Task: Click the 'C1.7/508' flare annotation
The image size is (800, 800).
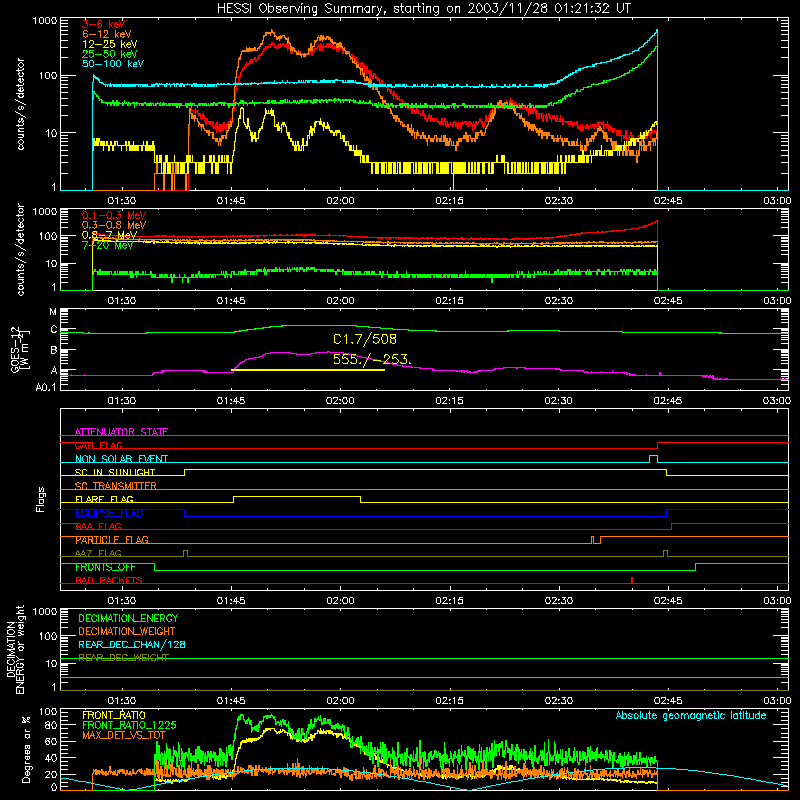Action: click(x=365, y=339)
